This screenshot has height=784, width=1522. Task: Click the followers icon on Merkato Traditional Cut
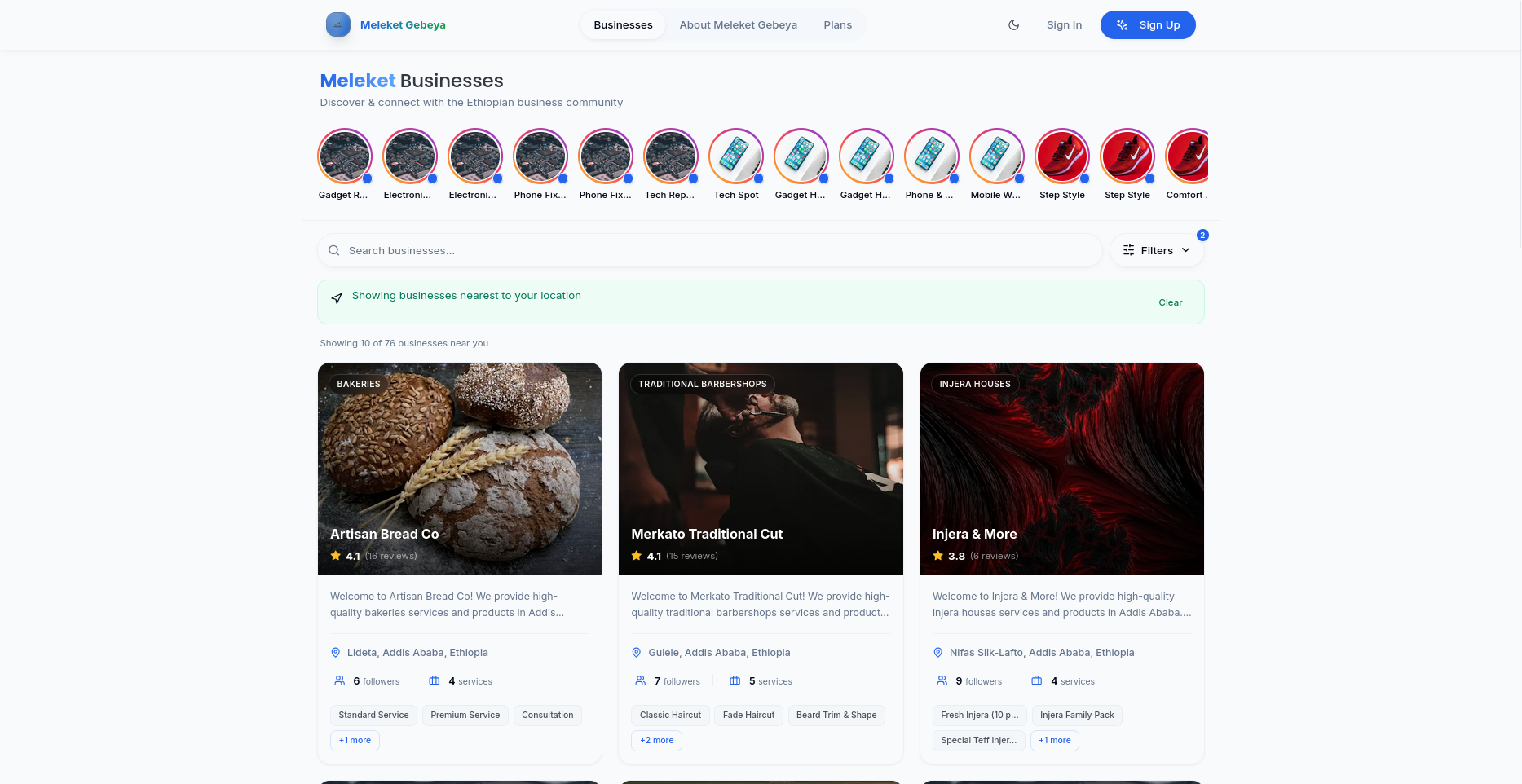[x=641, y=680]
